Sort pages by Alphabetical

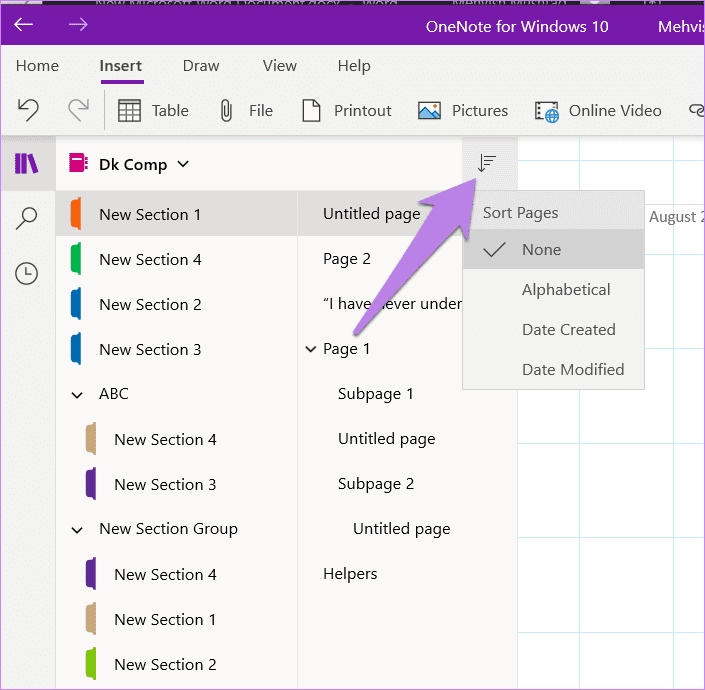click(553, 289)
